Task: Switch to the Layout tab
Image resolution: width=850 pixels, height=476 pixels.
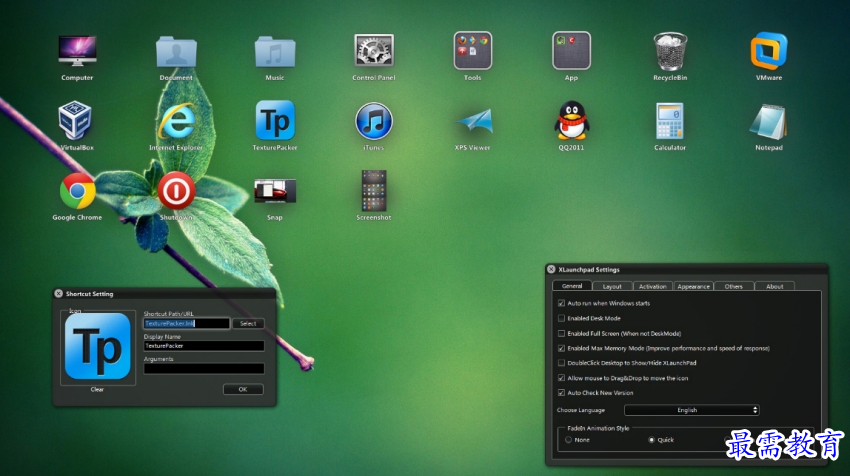Action: pos(612,286)
